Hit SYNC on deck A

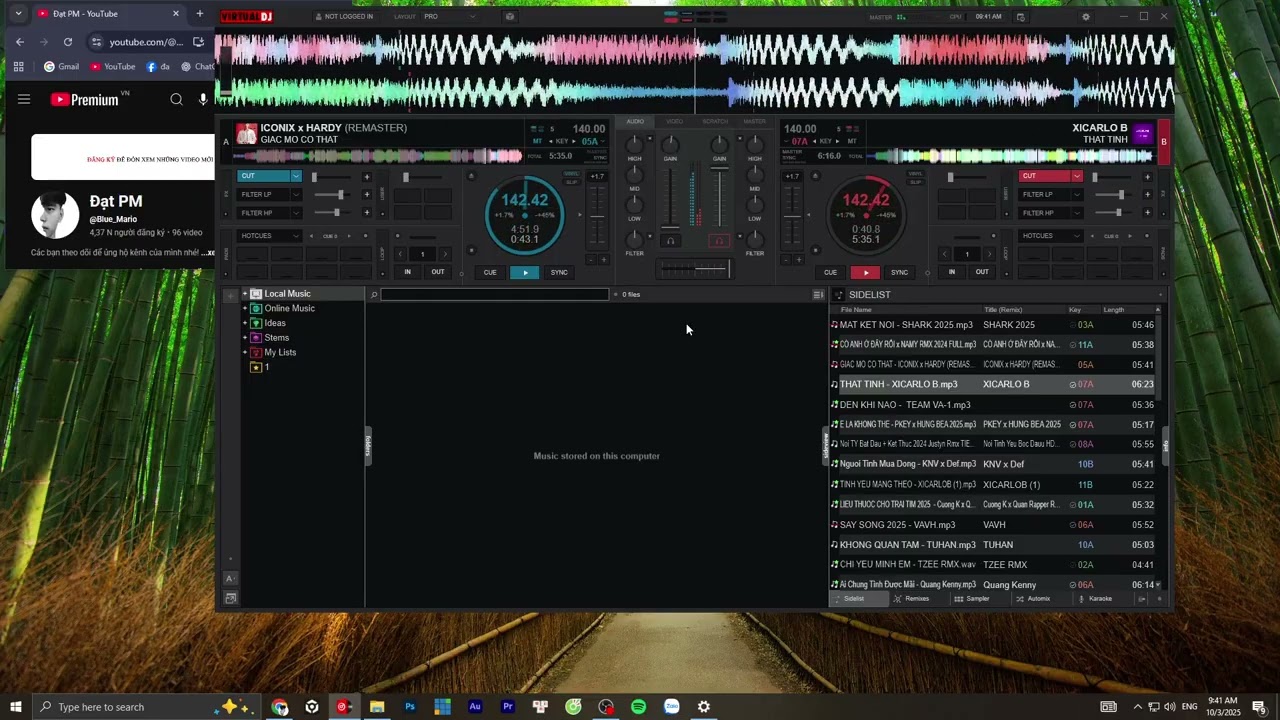[559, 272]
